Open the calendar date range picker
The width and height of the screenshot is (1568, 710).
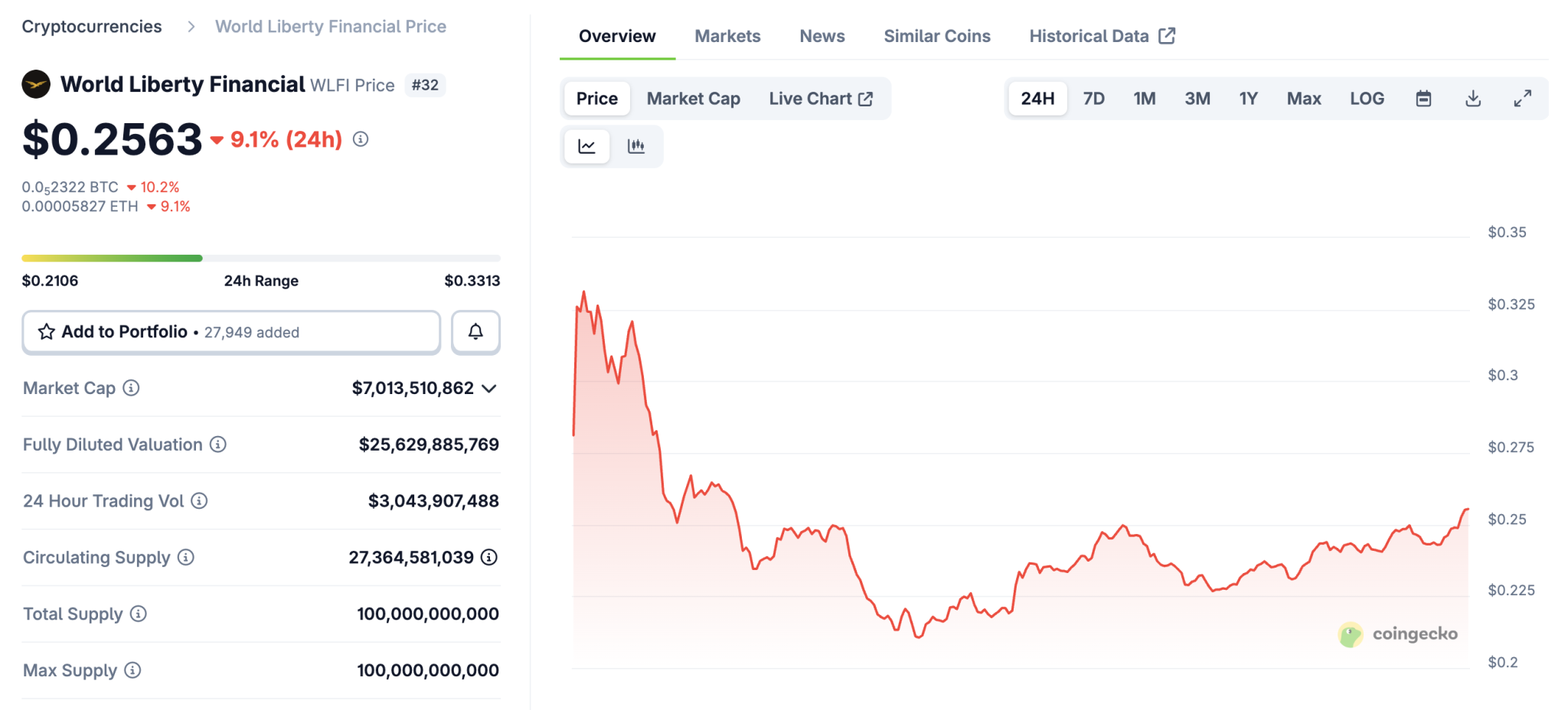pos(1423,99)
